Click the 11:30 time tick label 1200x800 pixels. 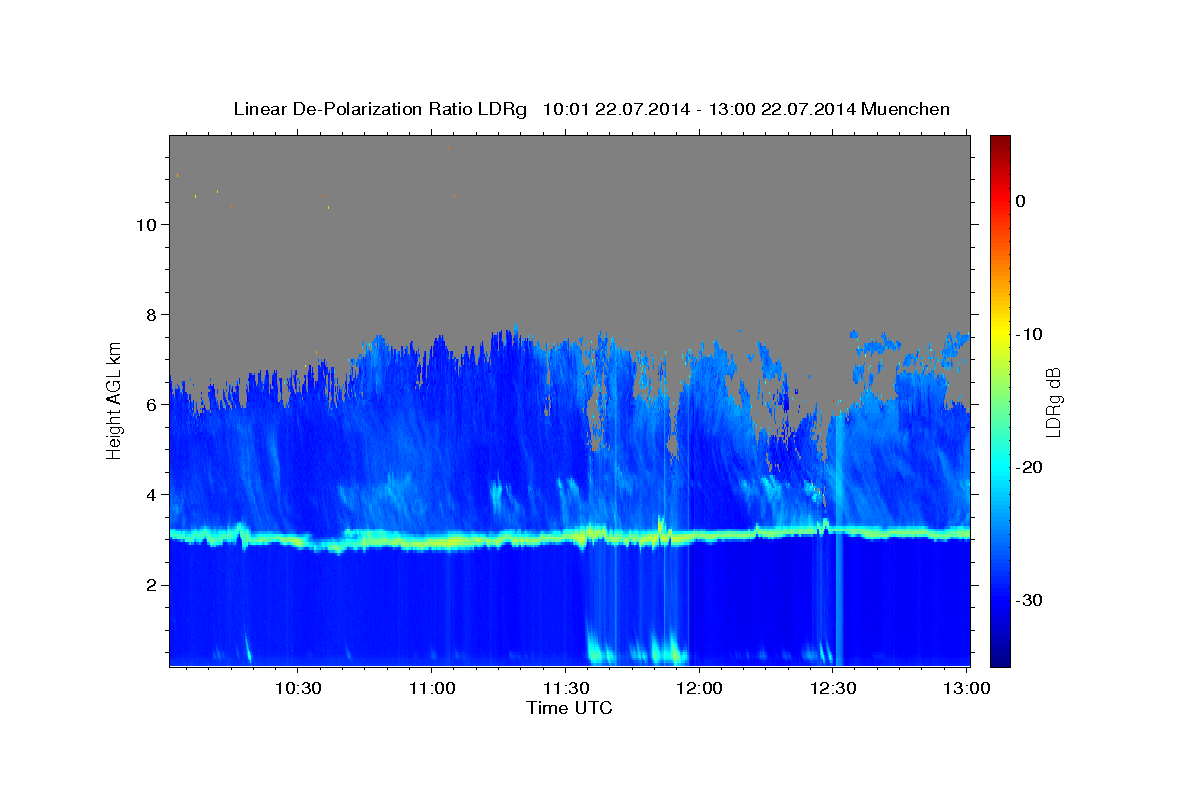pyautogui.click(x=565, y=689)
